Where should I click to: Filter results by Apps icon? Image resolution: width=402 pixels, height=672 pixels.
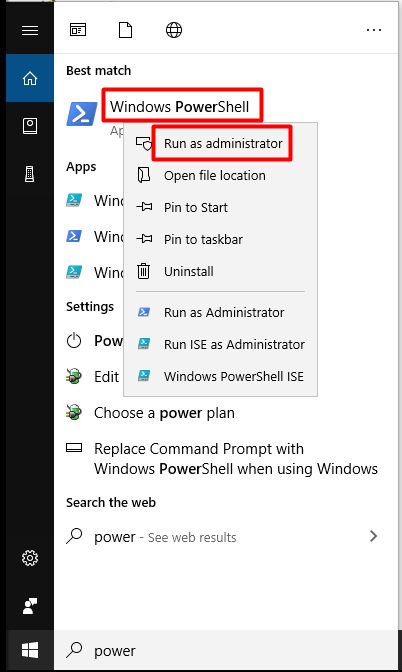[x=78, y=30]
